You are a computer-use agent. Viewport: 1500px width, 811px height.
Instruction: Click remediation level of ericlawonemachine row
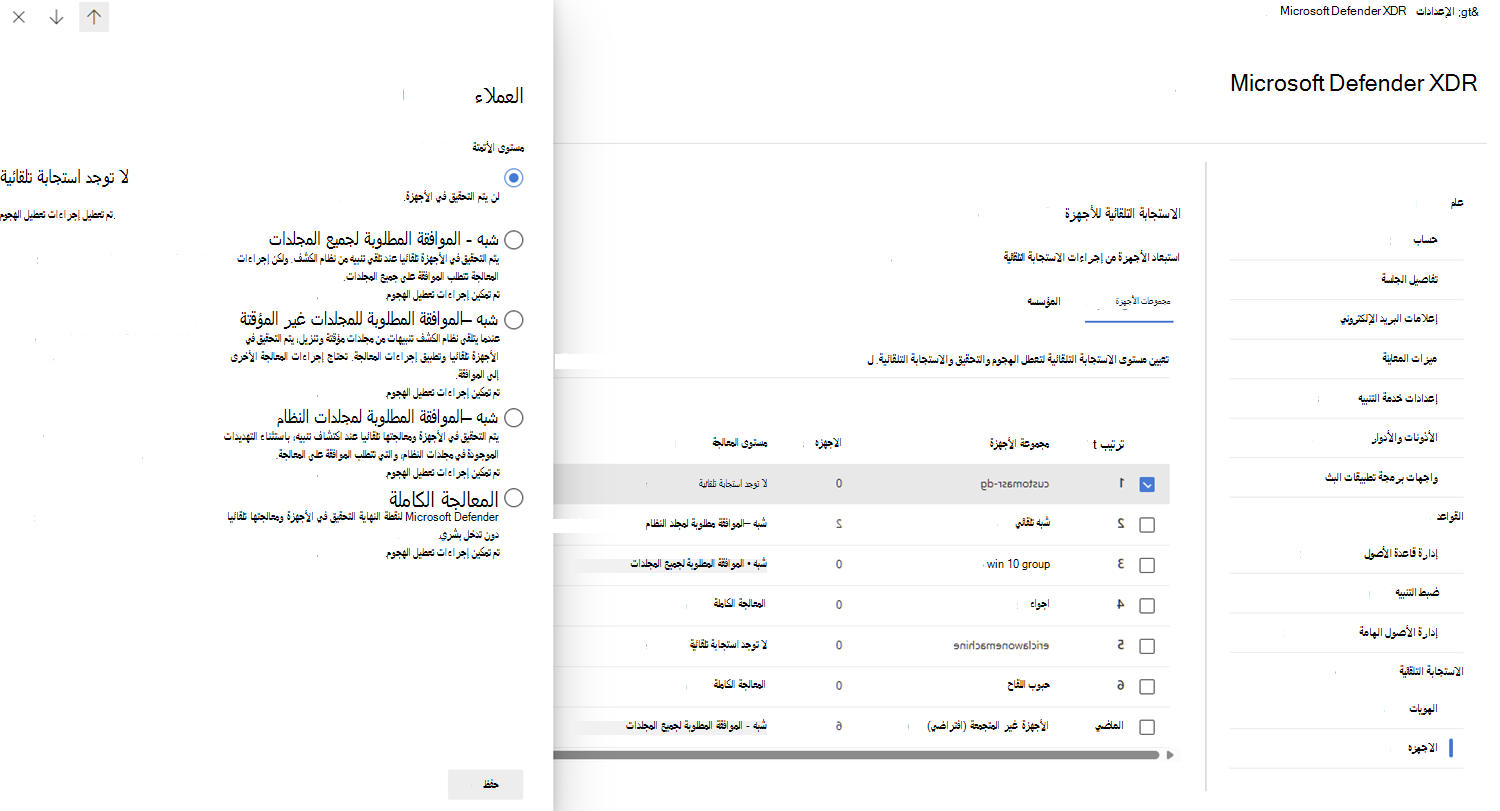tap(731, 646)
